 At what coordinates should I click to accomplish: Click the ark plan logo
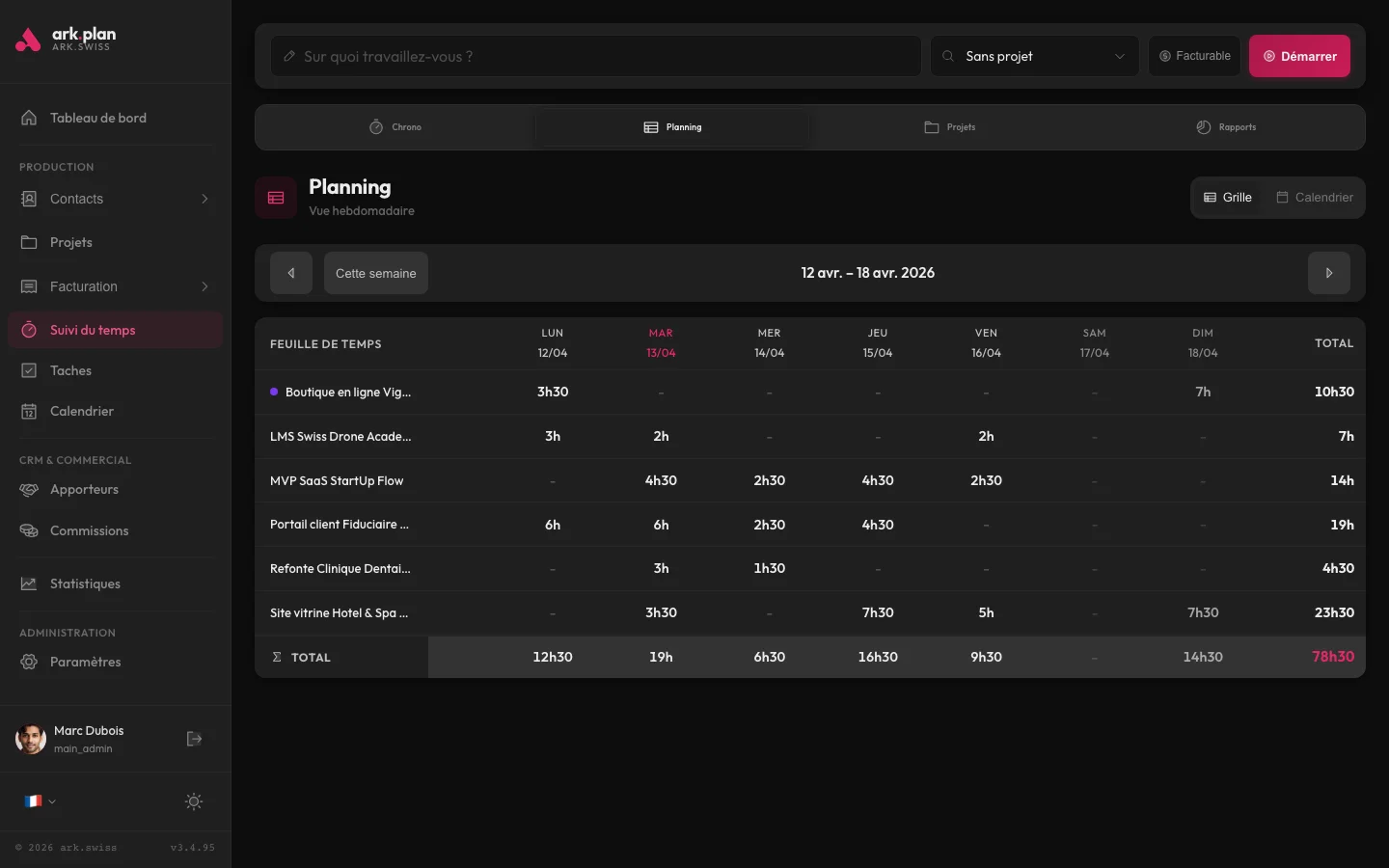(x=66, y=40)
